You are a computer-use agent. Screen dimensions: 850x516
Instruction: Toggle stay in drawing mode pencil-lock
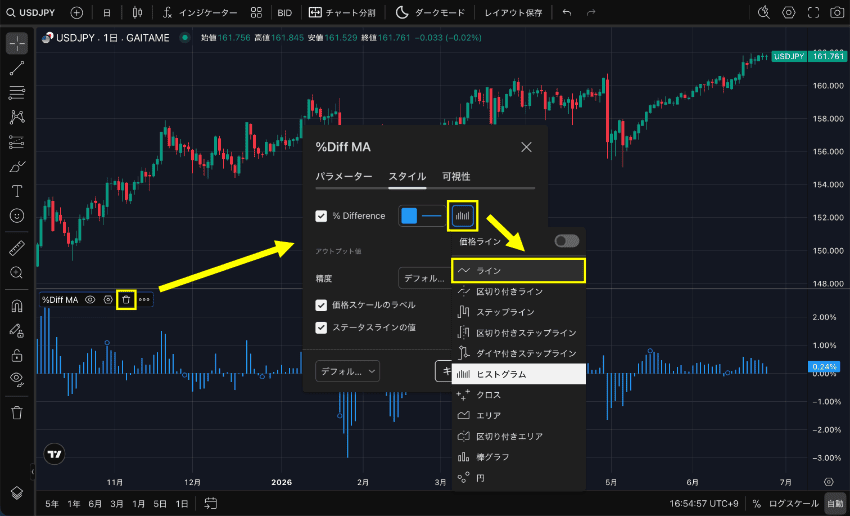pyautogui.click(x=17, y=331)
